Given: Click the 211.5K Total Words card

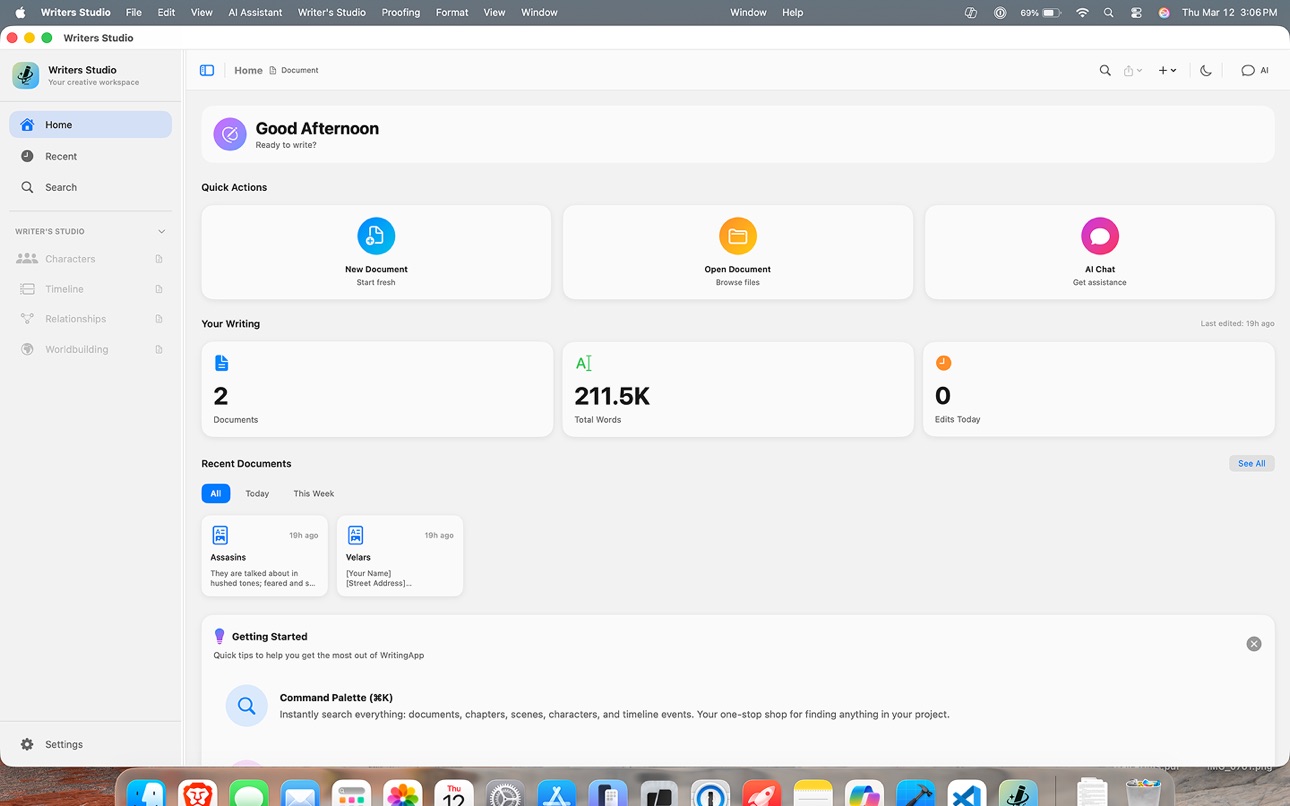Looking at the screenshot, I should click(738, 389).
